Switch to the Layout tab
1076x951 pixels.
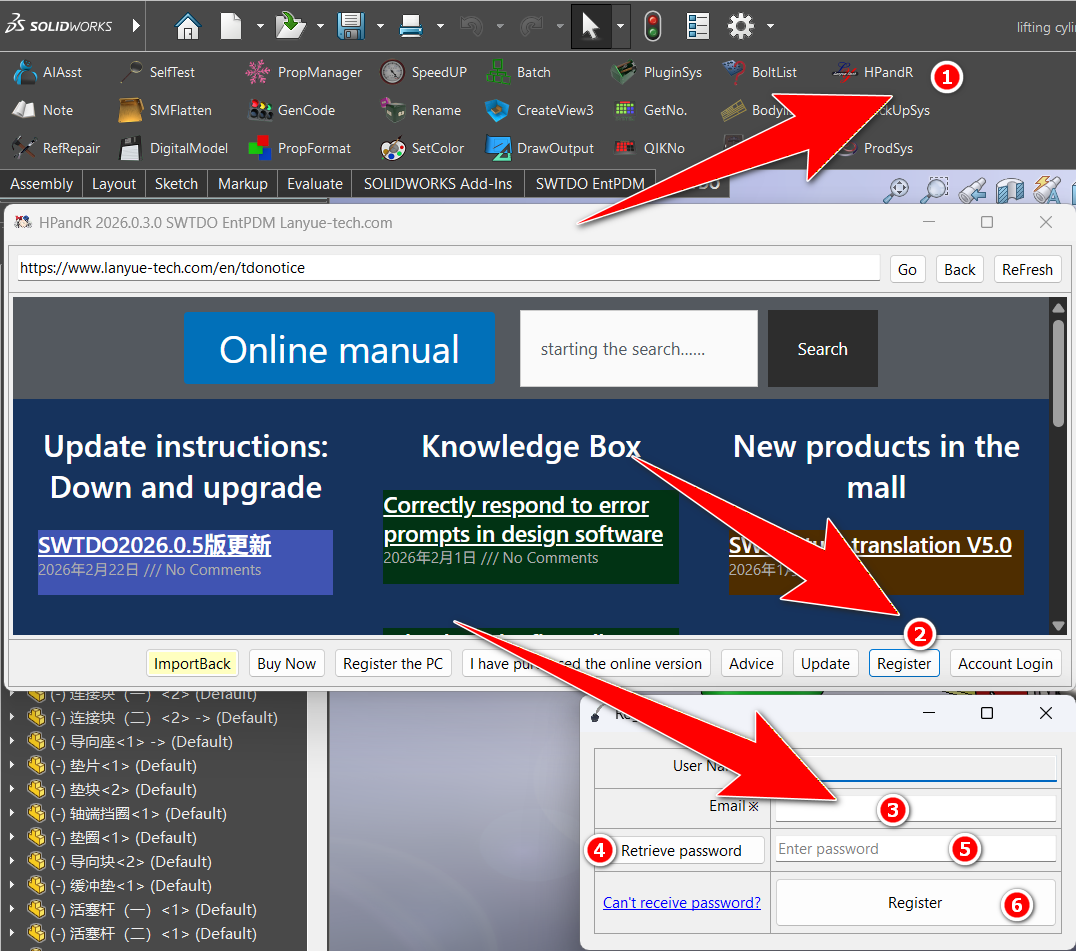click(114, 184)
